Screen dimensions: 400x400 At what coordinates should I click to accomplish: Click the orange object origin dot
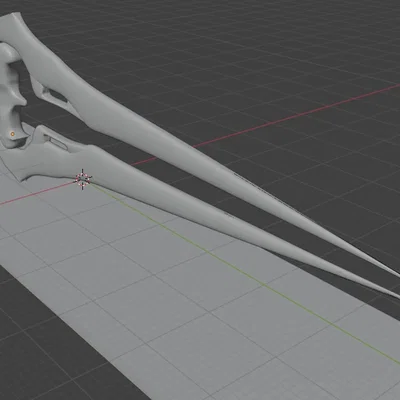(12, 134)
